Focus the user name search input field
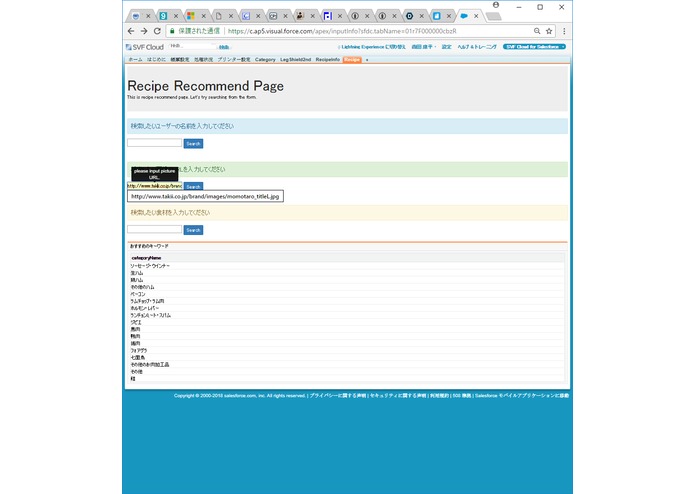The image size is (695, 494). pos(154,143)
